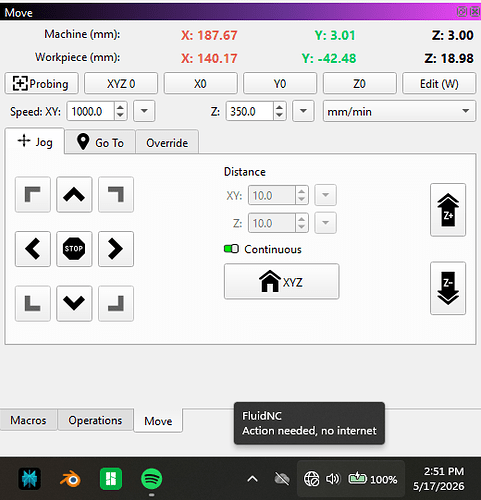
Task: Switch to the Jog tab
Action: click(35, 142)
